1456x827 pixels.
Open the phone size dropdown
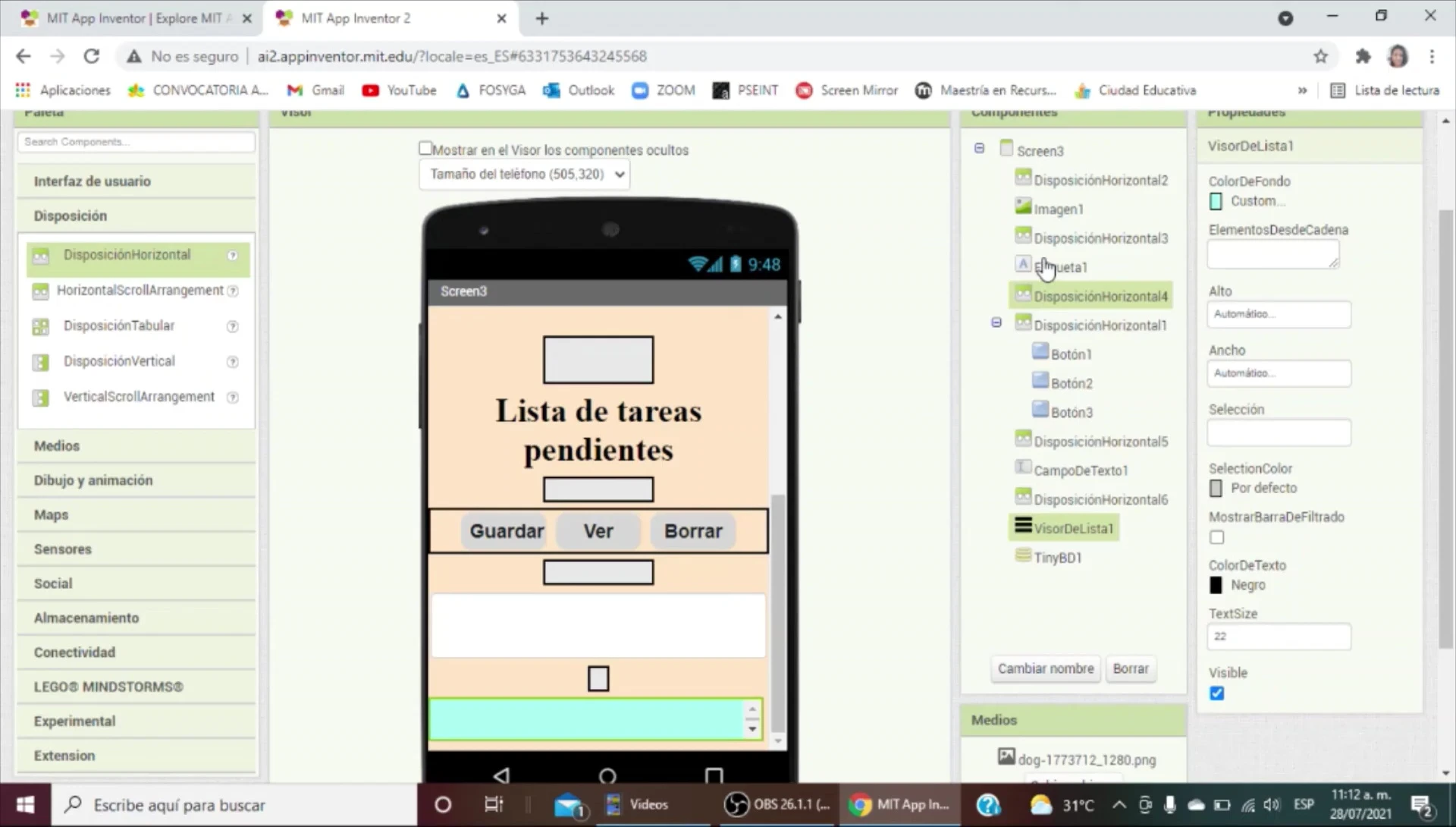tap(524, 175)
